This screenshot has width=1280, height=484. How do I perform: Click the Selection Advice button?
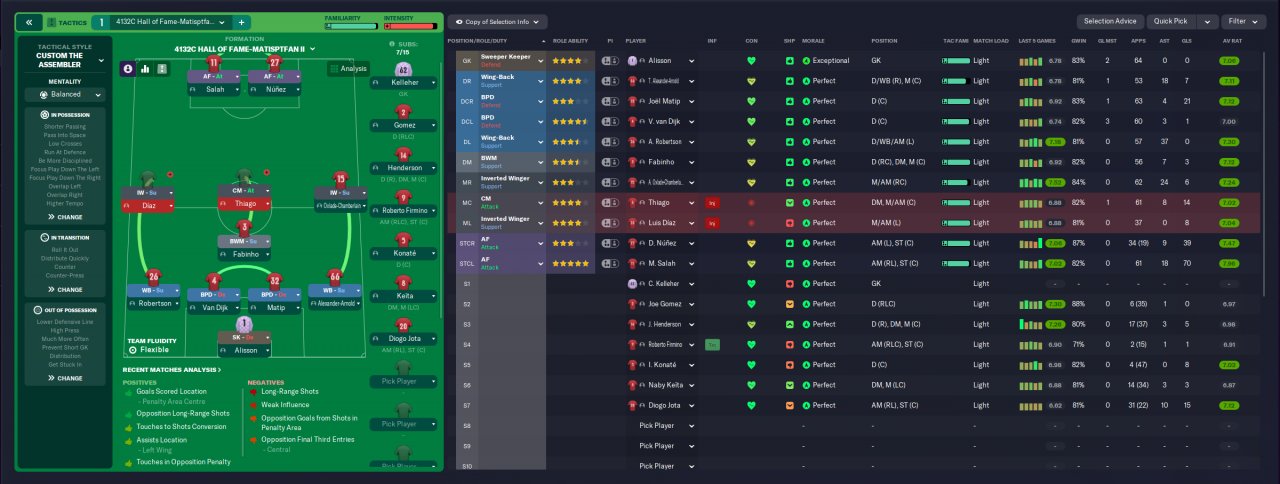(x=1110, y=21)
